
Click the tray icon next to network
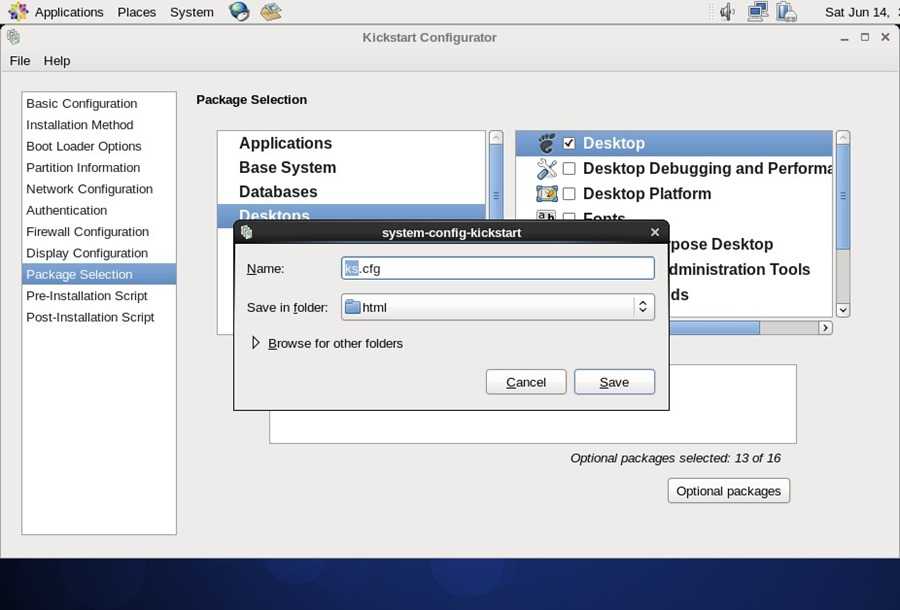click(x=786, y=11)
